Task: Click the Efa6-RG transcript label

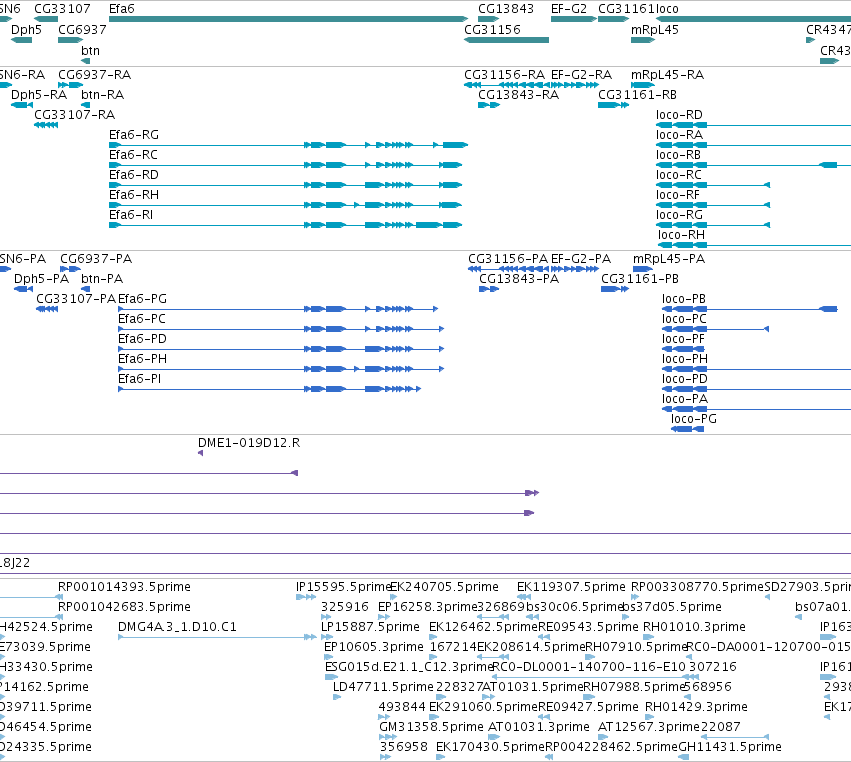Action: coord(134,135)
